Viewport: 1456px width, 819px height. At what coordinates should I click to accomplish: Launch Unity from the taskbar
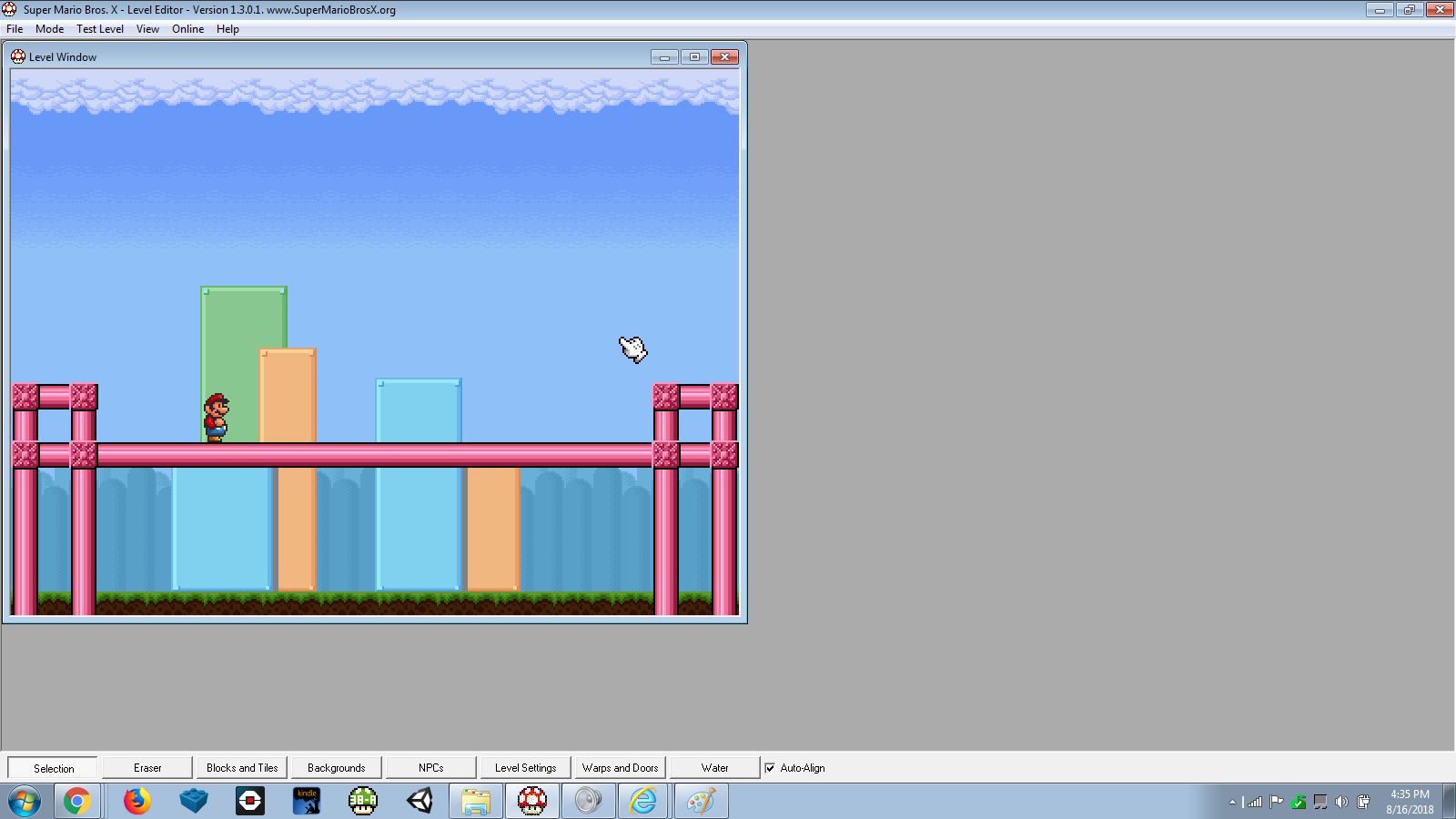point(420,802)
